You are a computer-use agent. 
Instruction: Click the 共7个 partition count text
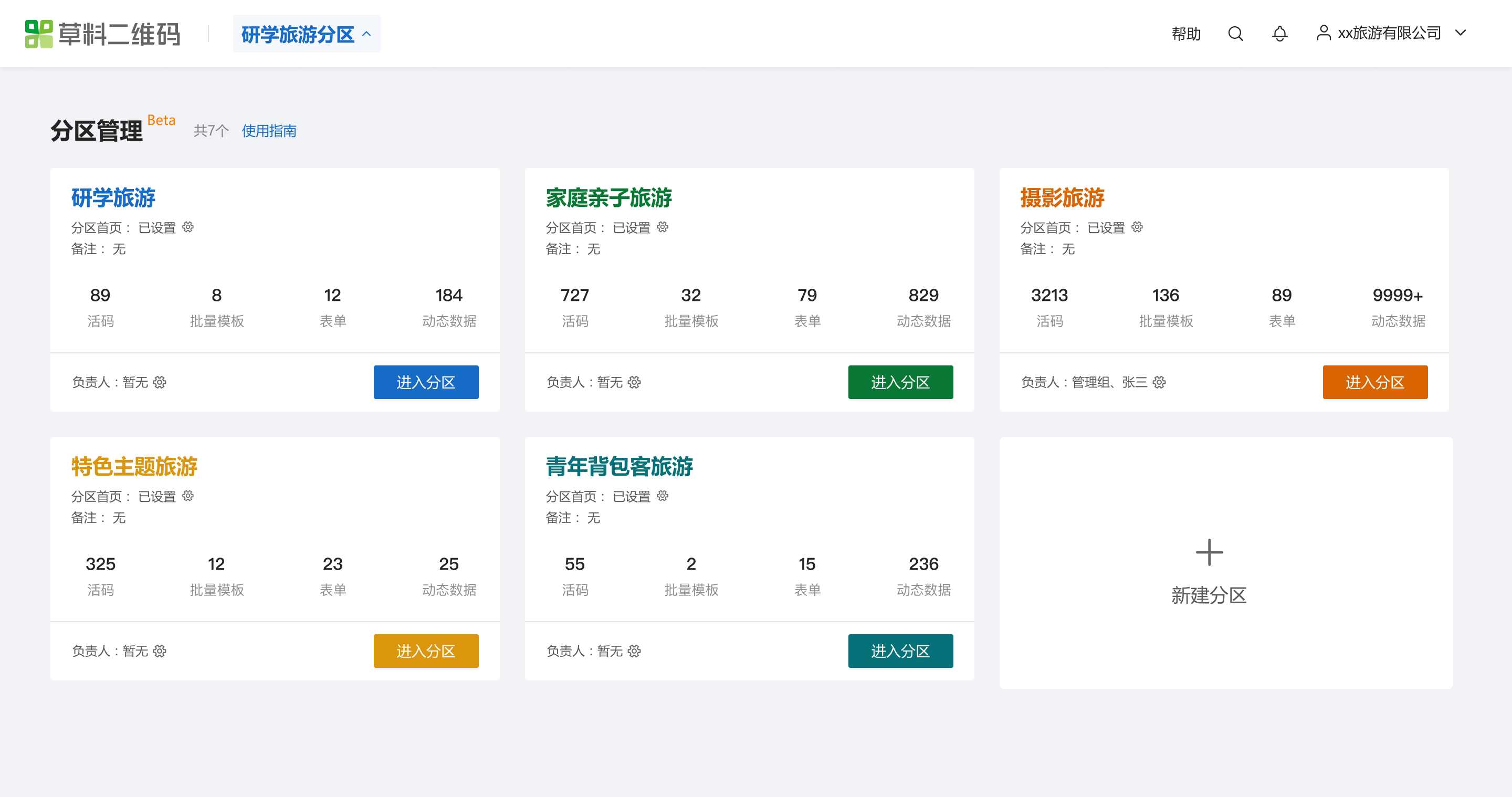[211, 130]
